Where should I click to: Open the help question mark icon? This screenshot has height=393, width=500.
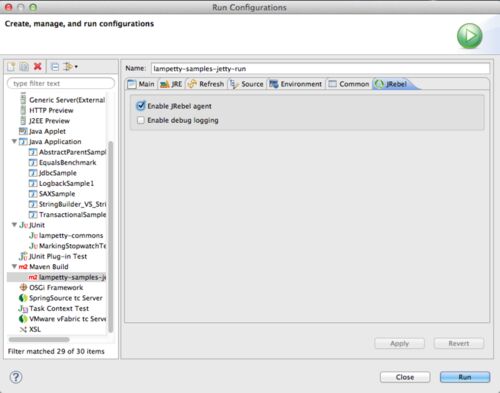coord(16,377)
